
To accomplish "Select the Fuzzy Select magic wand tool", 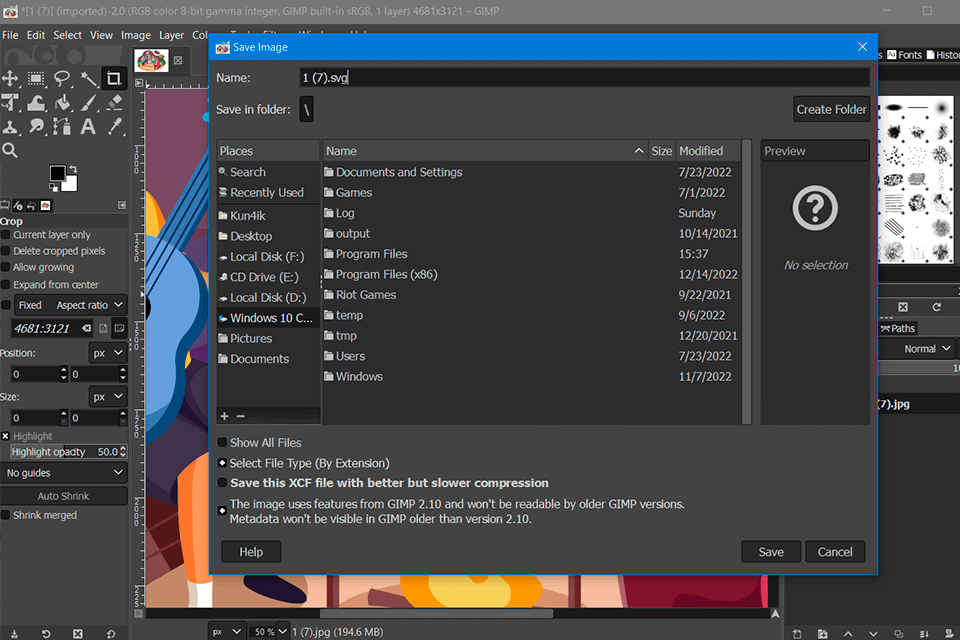I will point(89,78).
